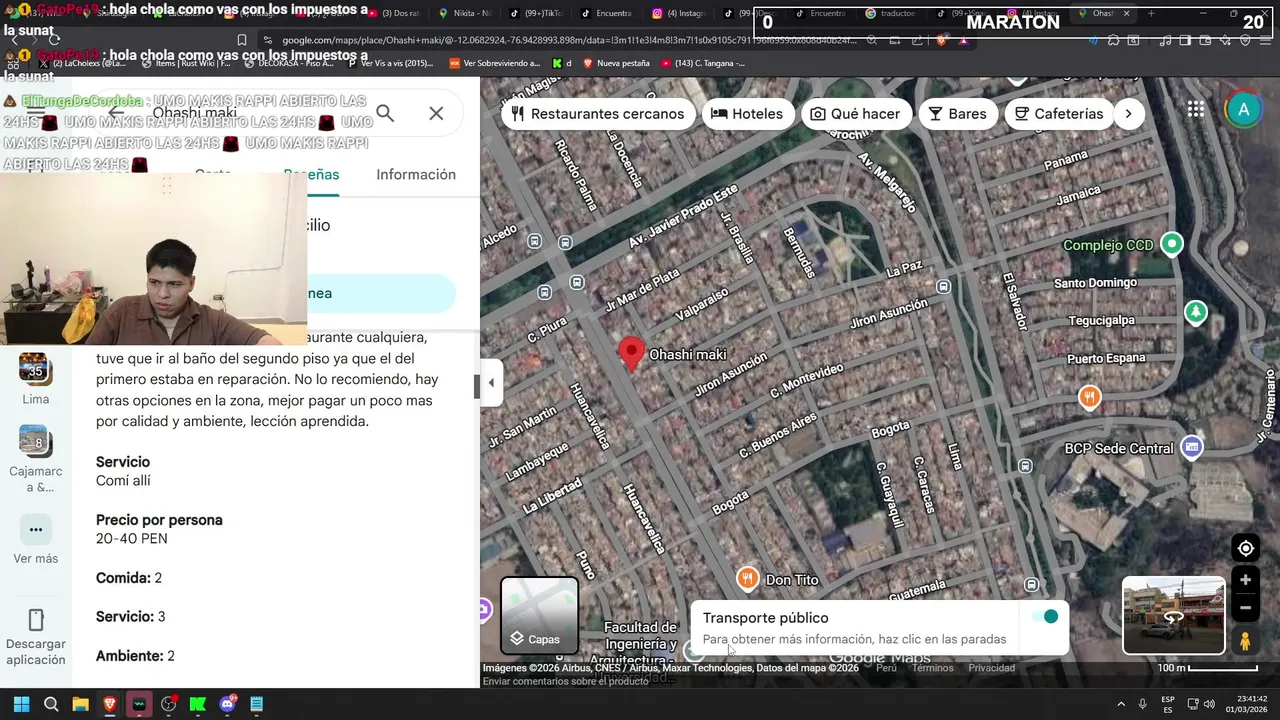
Task: Click ESP language indicator in taskbar
Action: (1168, 704)
